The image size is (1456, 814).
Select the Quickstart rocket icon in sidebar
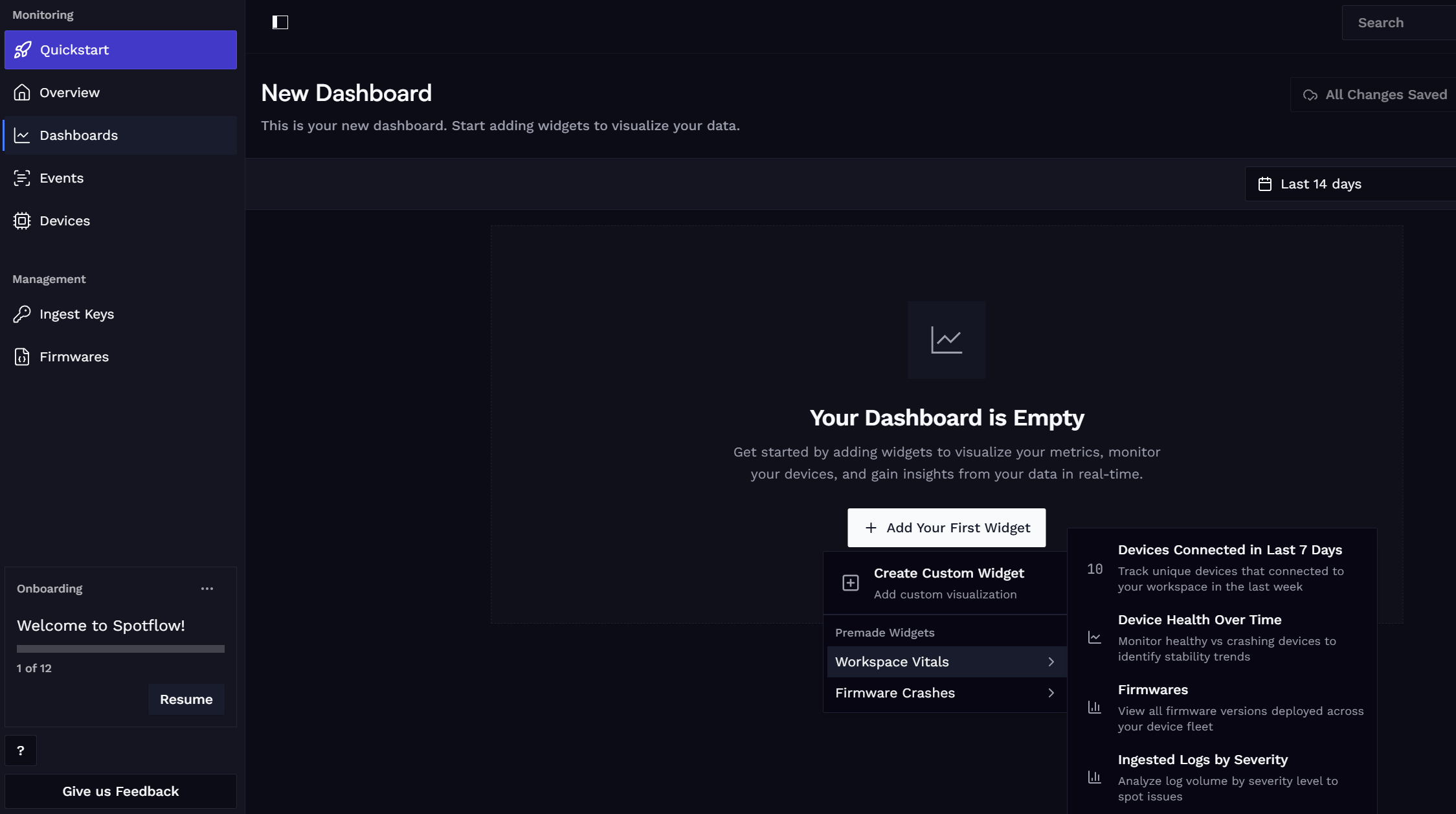point(21,50)
